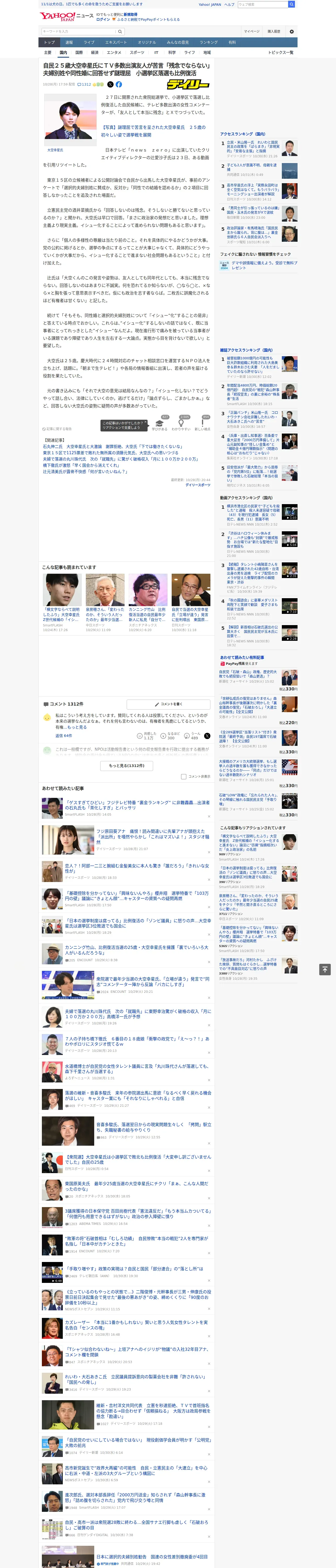Click the scroll-to-top arrow button
This screenshot has height=1568, width=336.
coord(324,969)
